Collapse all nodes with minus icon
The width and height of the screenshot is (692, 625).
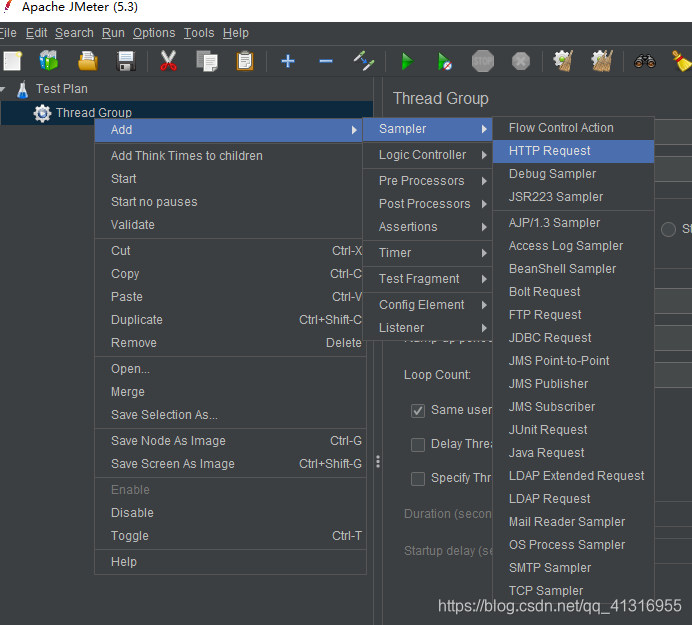326,61
